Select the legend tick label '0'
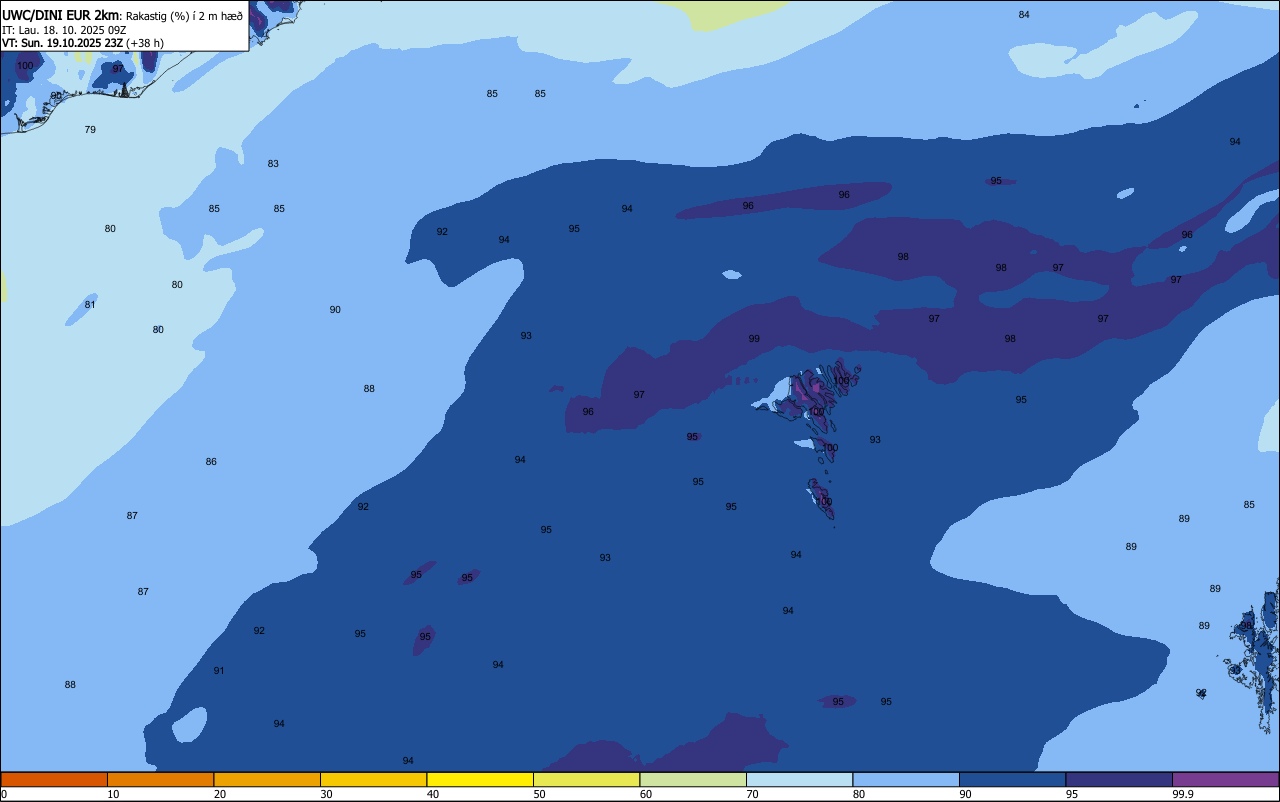The height and width of the screenshot is (802, 1280). point(4,794)
